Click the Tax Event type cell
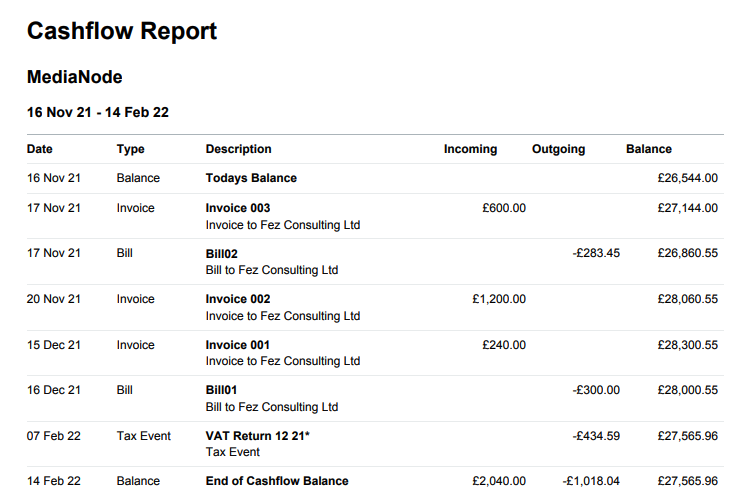The image size is (753, 504). pos(144,436)
